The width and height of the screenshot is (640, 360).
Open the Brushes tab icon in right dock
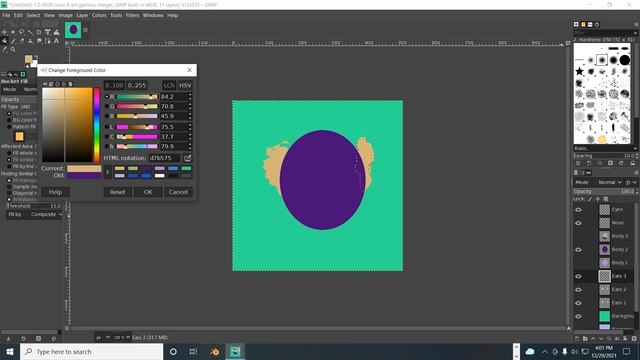[576, 24]
